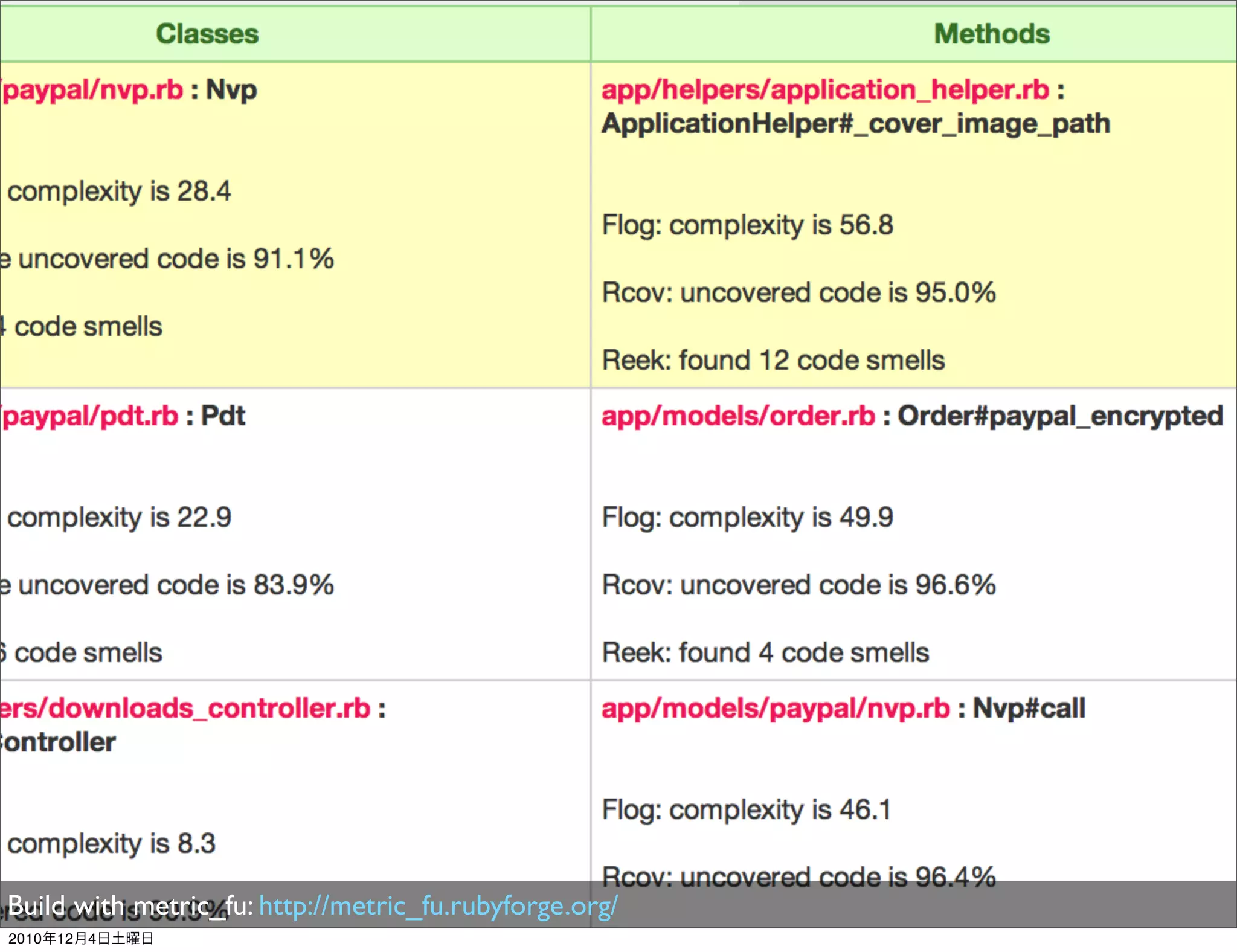This screenshot has width=1237, height=952.
Task: Click 'uncovered code is 83.9%' in Classes
Action: point(176,585)
